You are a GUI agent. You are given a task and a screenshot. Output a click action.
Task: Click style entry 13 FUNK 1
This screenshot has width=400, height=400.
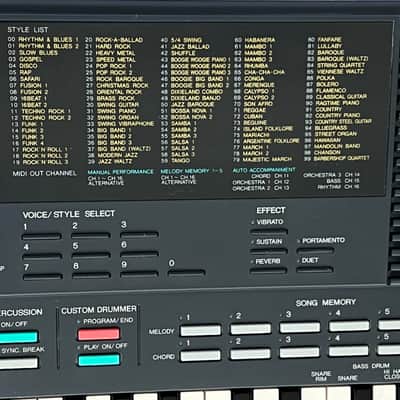27,124
